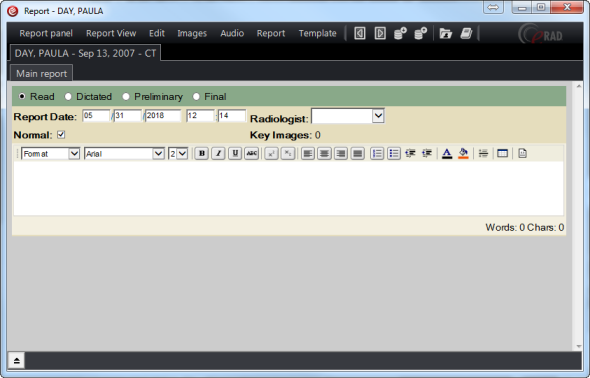The image size is (590, 378).
Task: Open the Radiologist dropdown
Action: (x=378, y=116)
